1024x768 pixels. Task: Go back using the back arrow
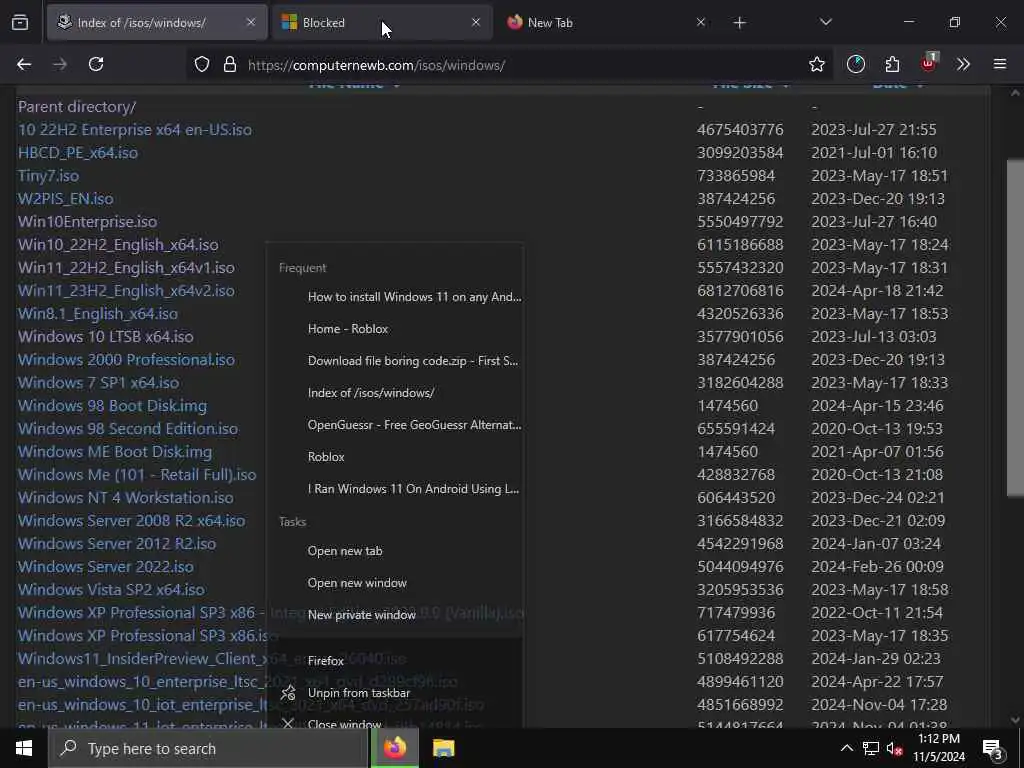pos(24,64)
